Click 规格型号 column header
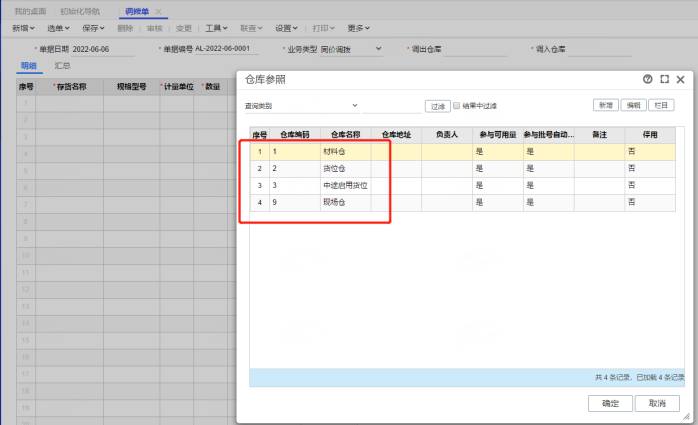 coord(131,87)
